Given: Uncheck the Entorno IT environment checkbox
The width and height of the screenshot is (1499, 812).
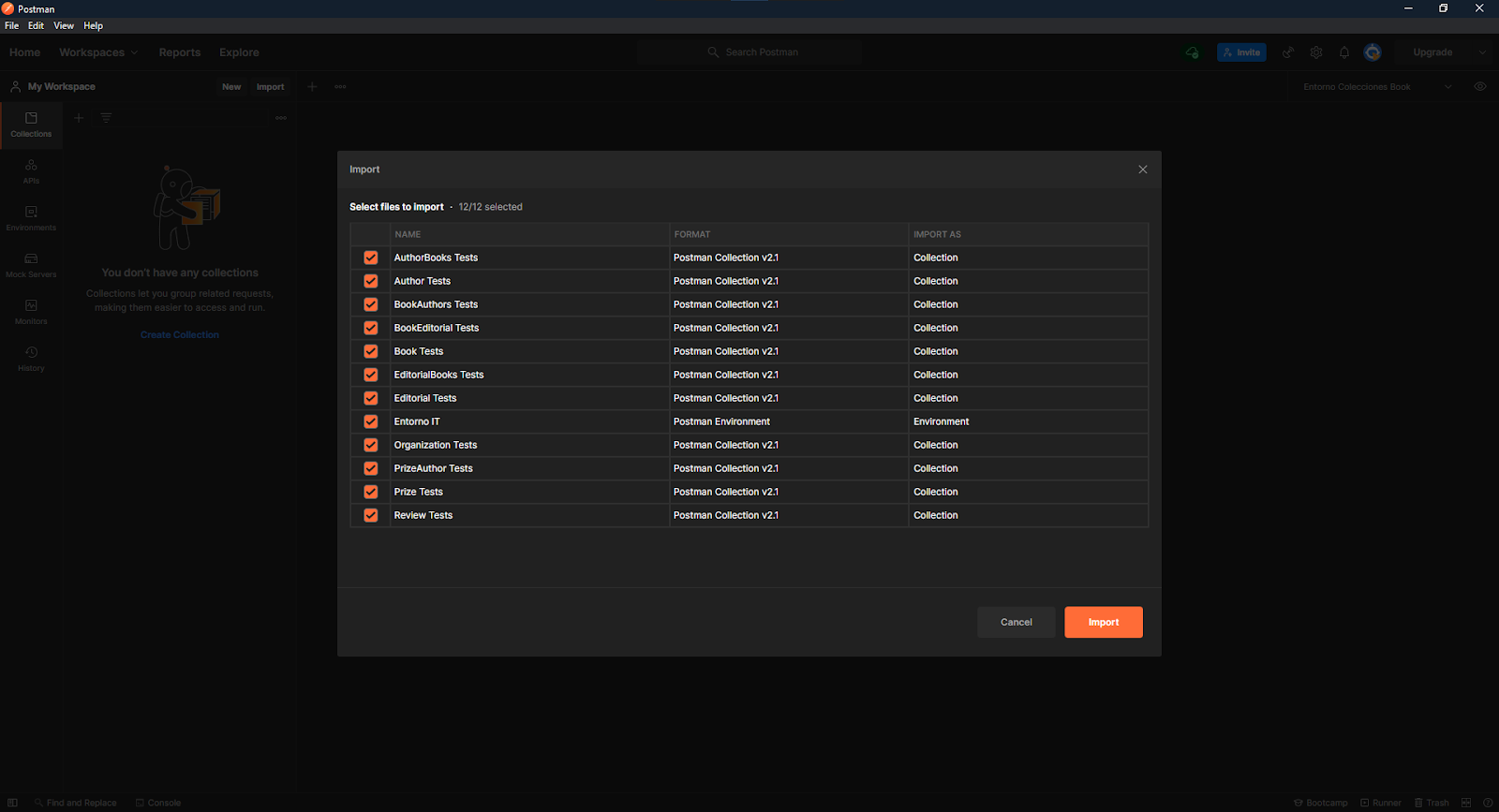Looking at the screenshot, I should click(371, 421).
